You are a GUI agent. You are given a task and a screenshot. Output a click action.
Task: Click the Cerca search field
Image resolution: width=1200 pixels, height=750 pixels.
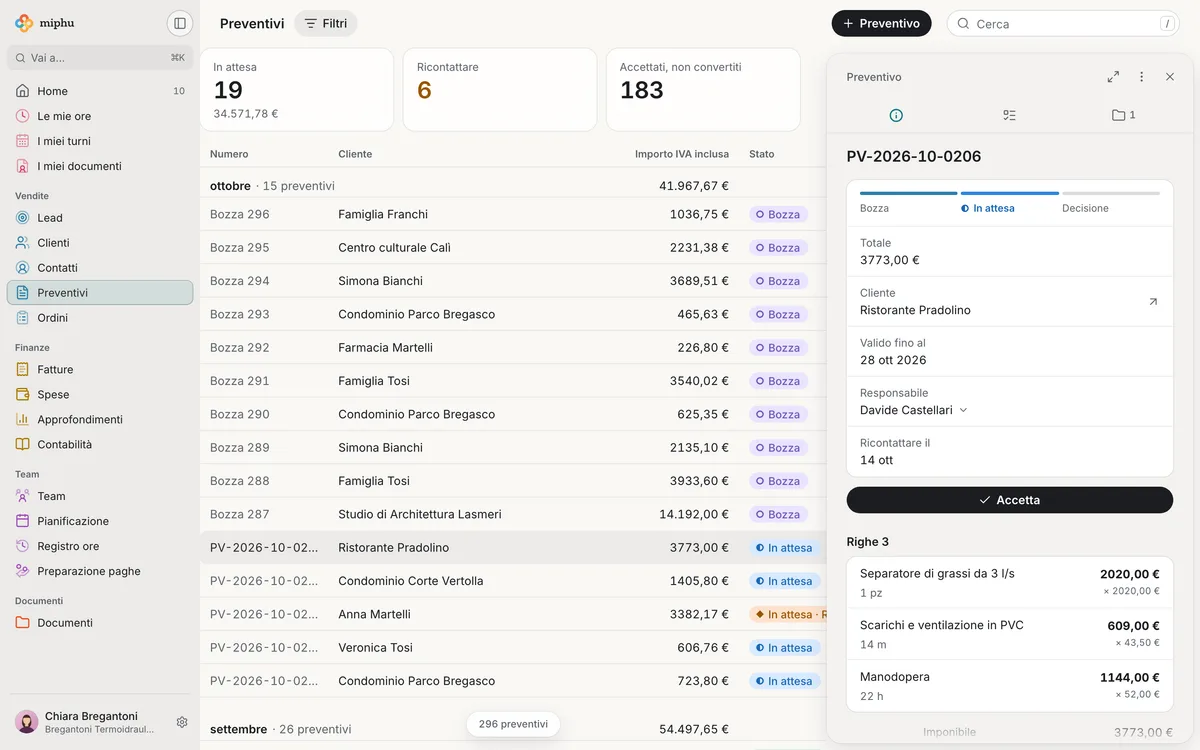1063,23
